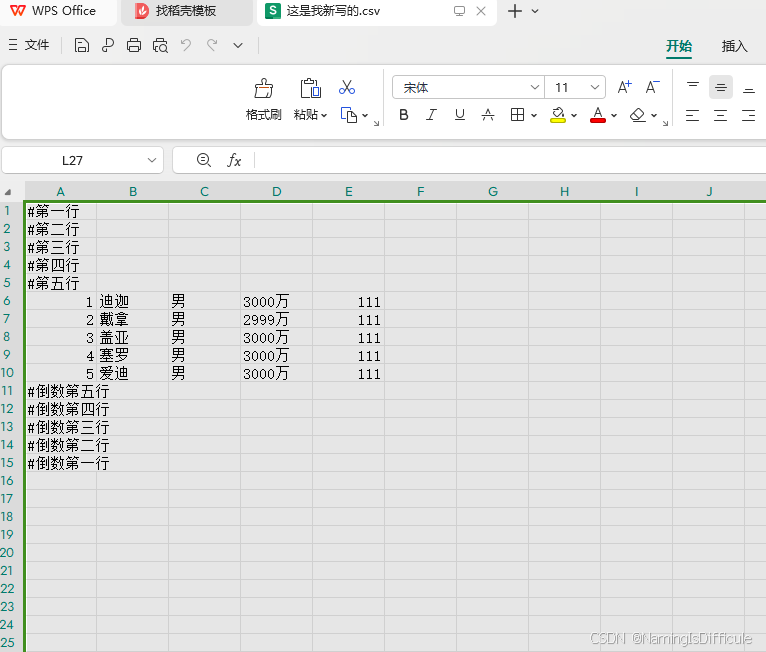Click the Undo arrow
This screenshot has height=652, width=766.
click(186, 45)
